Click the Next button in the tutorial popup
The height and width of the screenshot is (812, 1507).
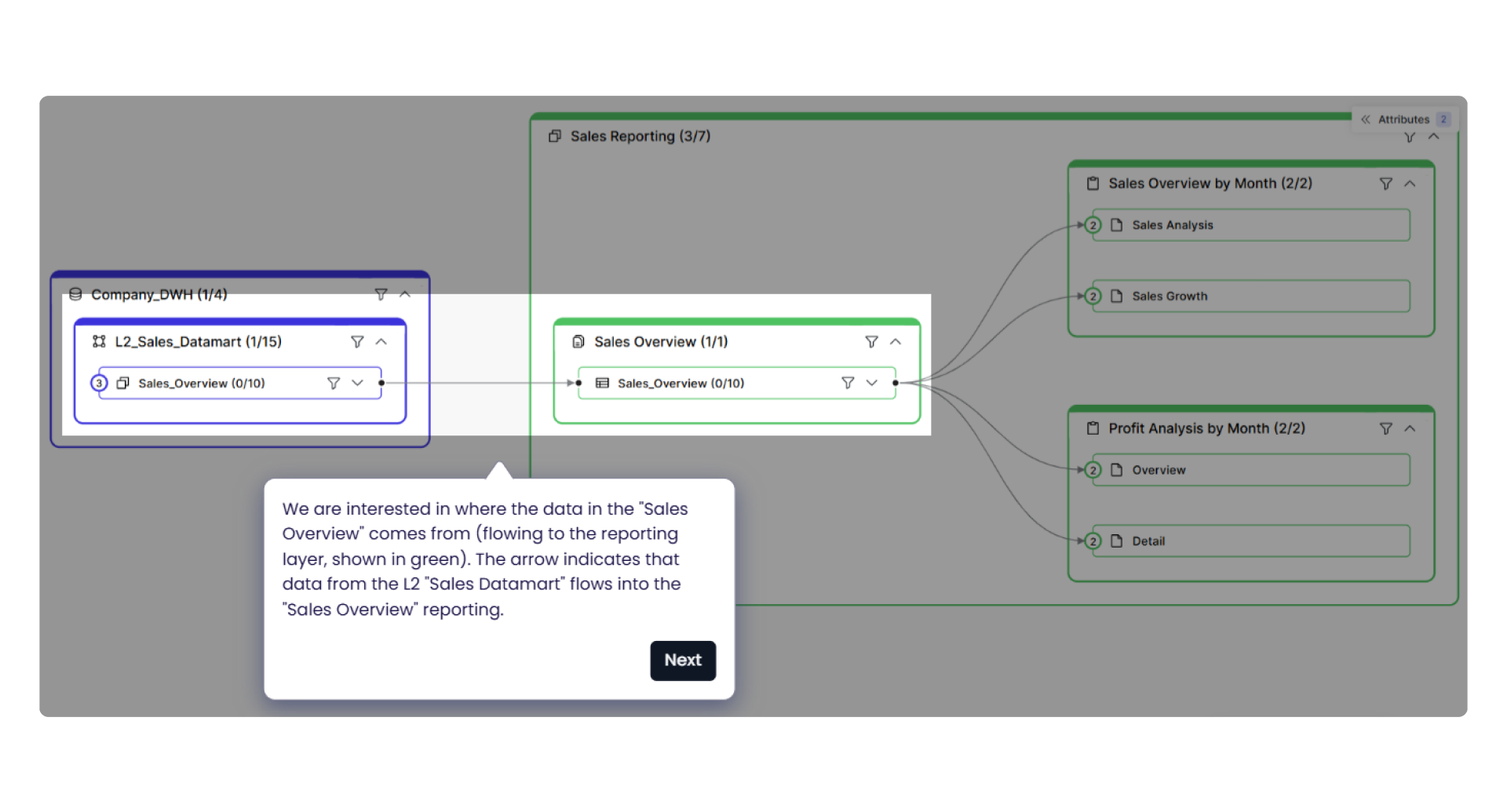pos(682,661)
